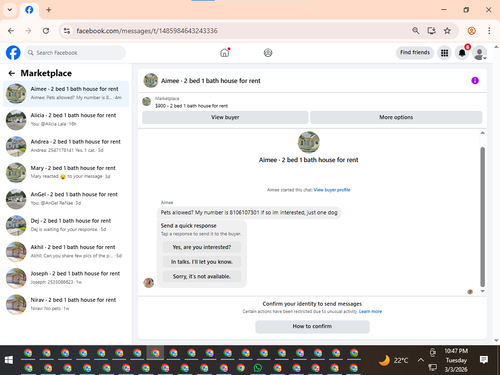This screenshot has height=375, width=500.
Task: Open the account profile picture menu
Action: [x=479, y=53]
